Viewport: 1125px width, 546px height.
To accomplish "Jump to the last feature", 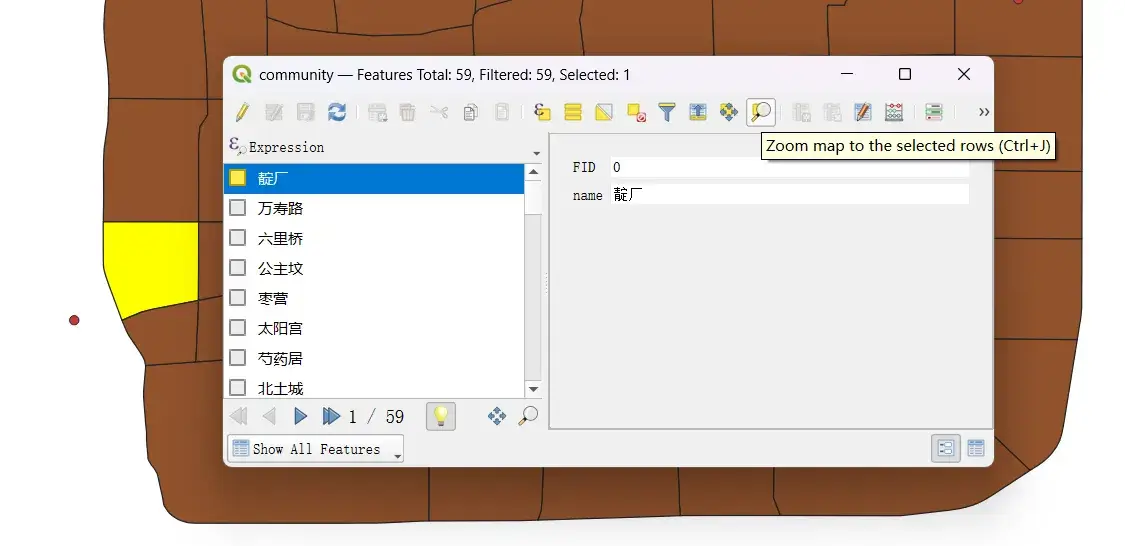I will (x=331, y=416).
